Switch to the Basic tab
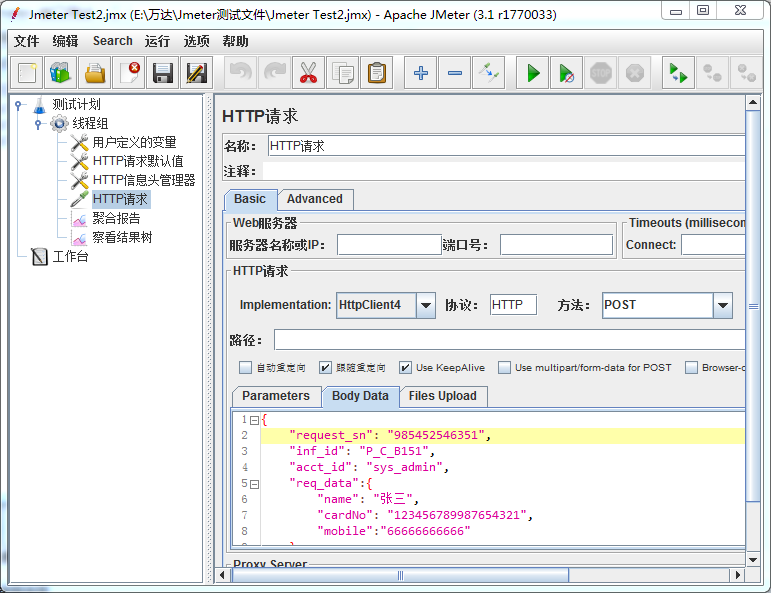Image resolution: width=771 pixels, height=593 pixels. pos(250,199)
